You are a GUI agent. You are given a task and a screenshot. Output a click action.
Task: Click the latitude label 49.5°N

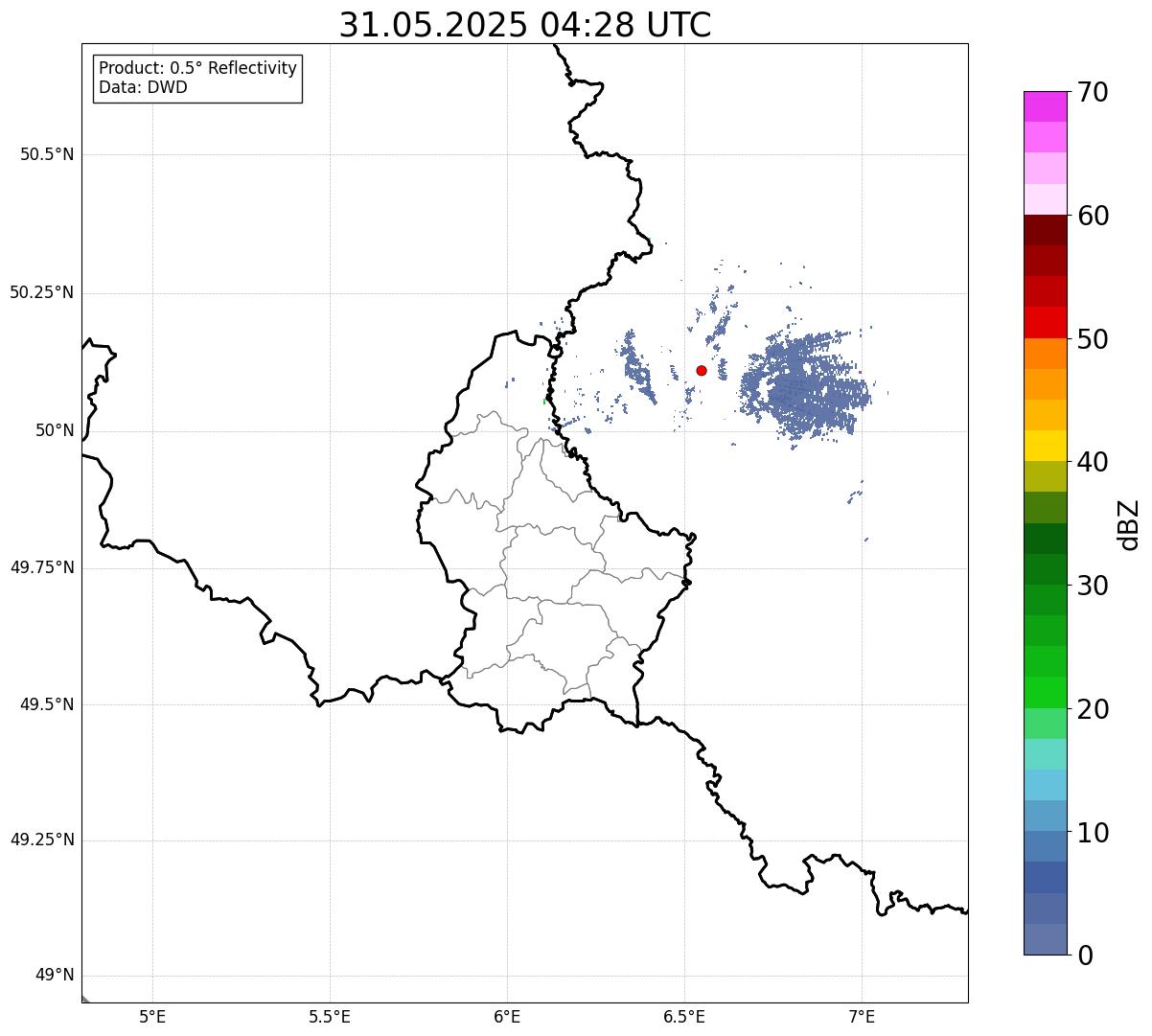point(47,705)
